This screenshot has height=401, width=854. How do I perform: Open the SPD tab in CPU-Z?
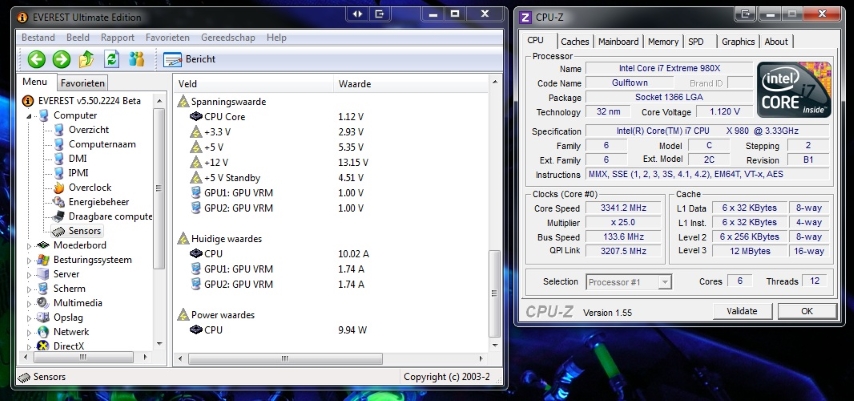coord(696,41)
